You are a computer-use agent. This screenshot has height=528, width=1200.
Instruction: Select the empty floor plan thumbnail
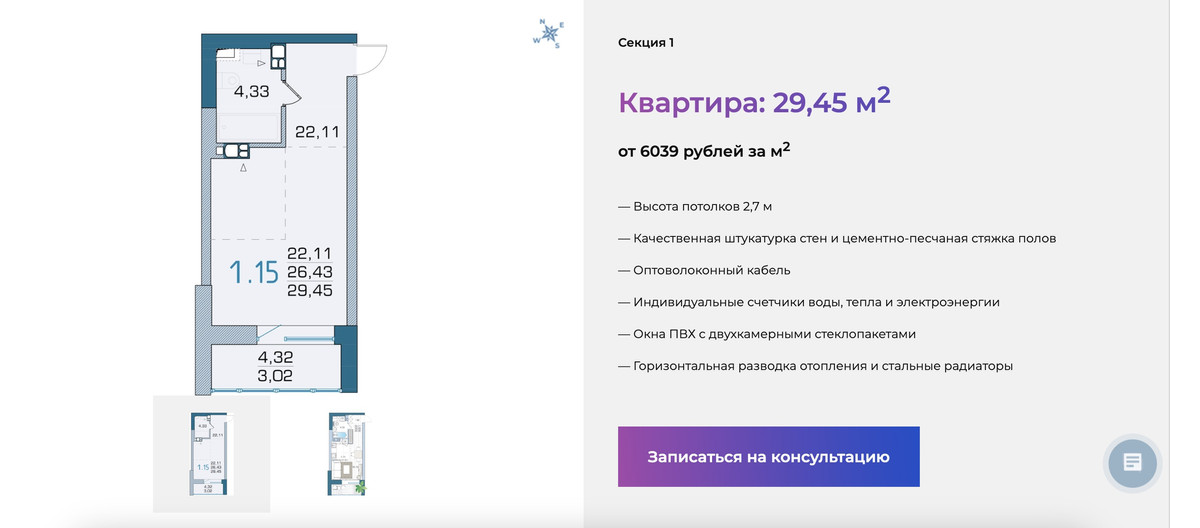(211, 454)
